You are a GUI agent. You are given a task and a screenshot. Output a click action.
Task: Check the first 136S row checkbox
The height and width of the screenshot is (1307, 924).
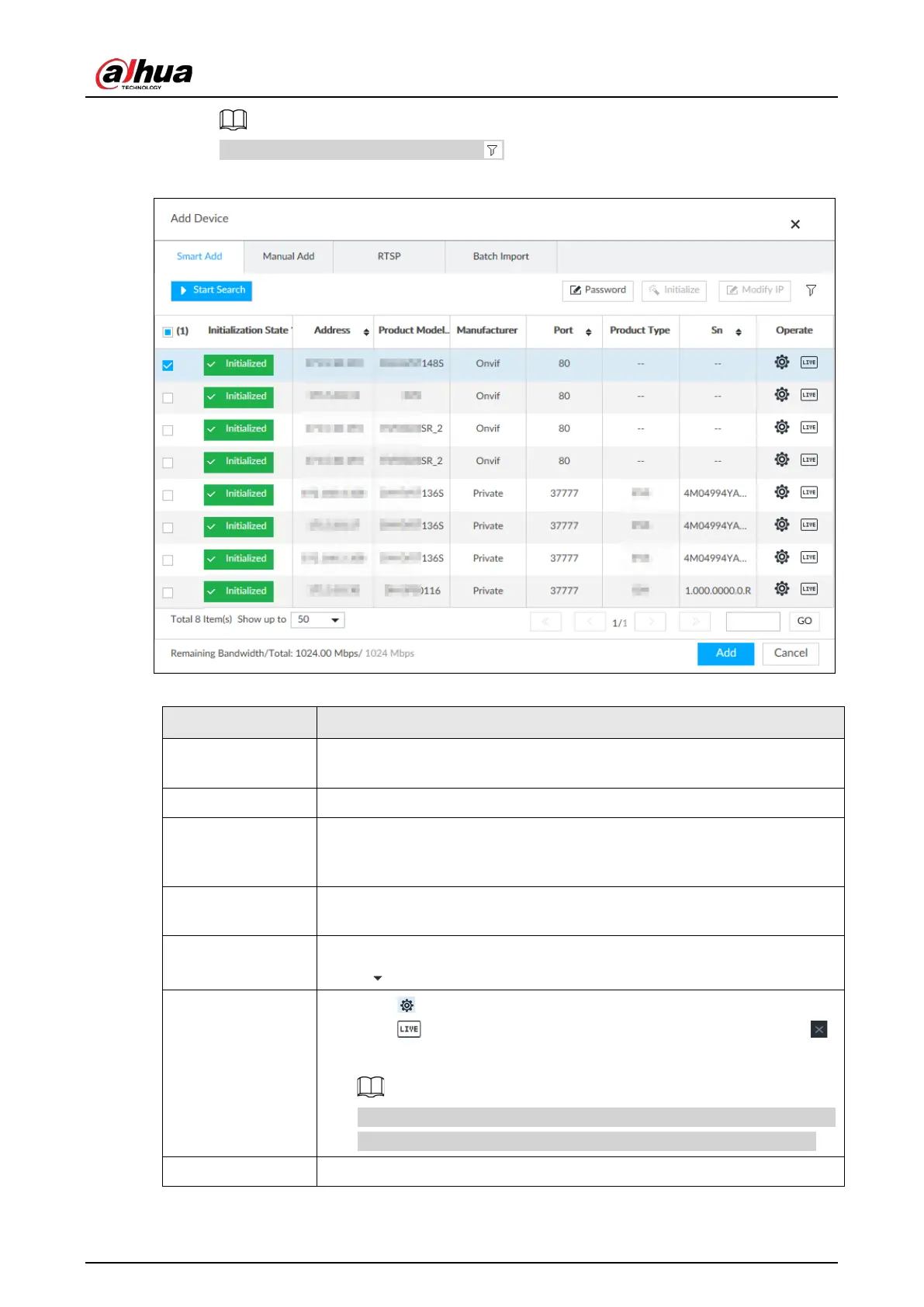point(168,495)
